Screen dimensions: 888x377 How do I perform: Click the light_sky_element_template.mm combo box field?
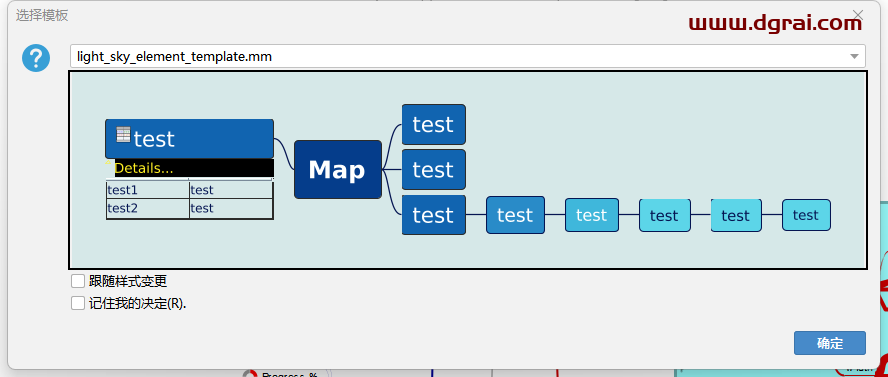467,56
